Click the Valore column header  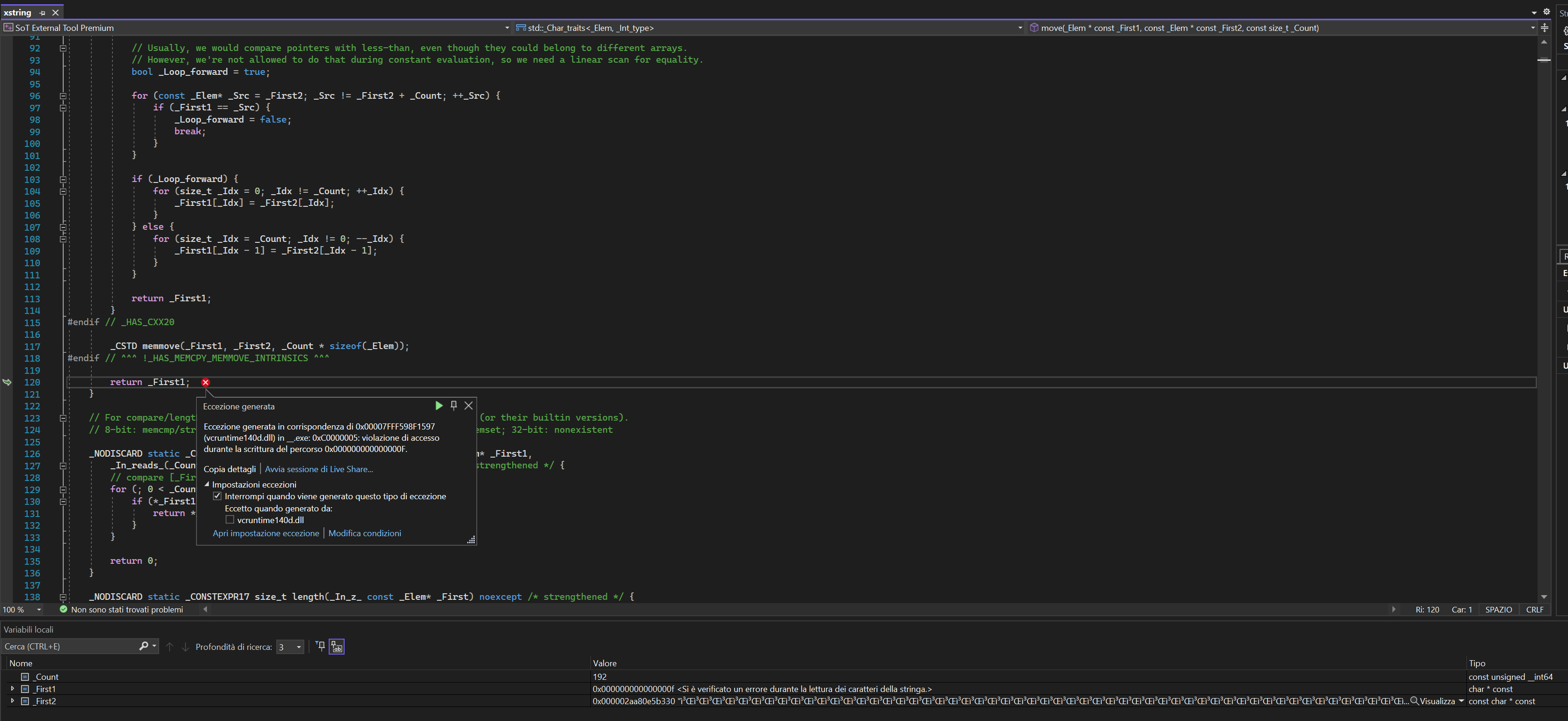click(1029, 663)
